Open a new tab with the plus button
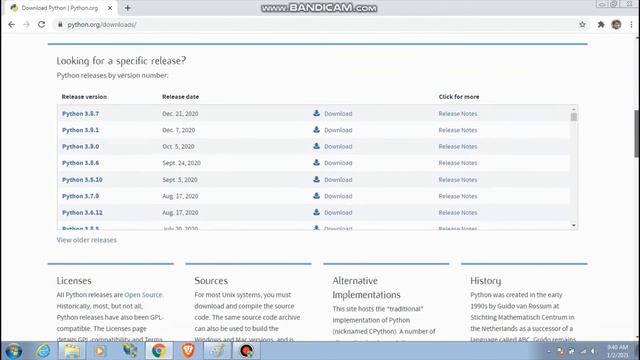This screenshot has width=640, height=360. [x=128, y=8]
